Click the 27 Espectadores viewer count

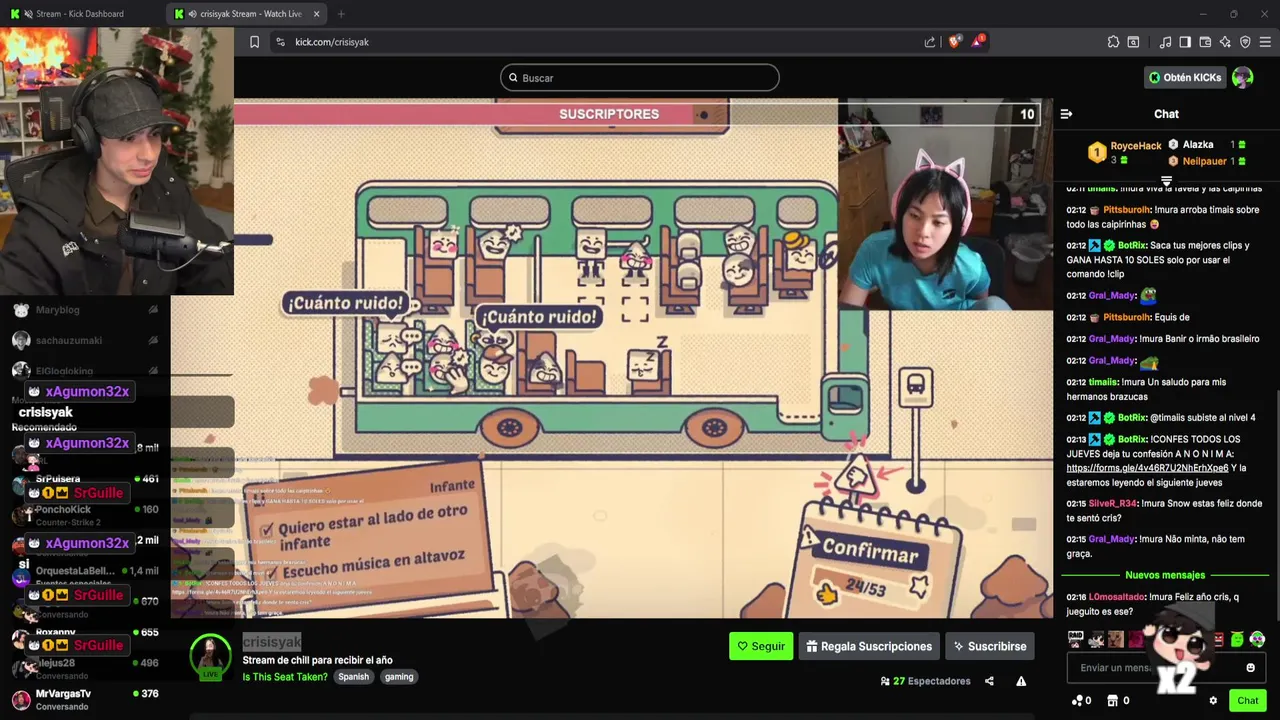[925, 681]
